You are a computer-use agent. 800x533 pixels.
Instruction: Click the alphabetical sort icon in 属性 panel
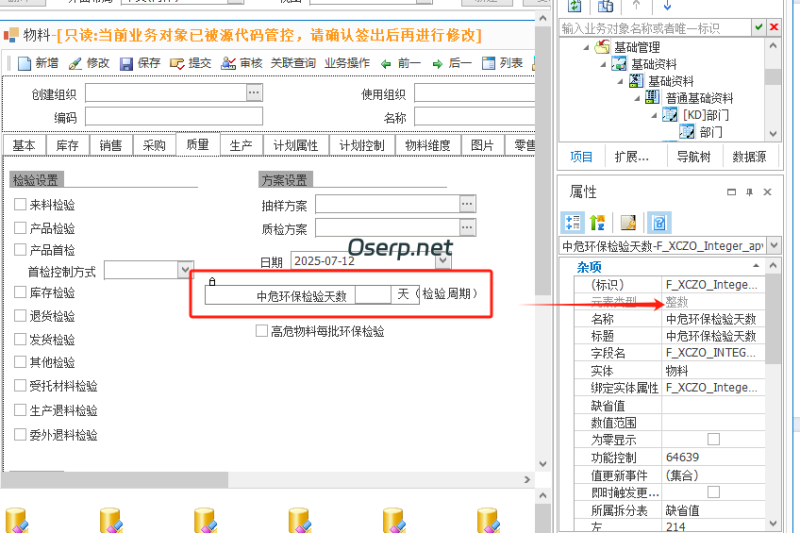[598, 222]
